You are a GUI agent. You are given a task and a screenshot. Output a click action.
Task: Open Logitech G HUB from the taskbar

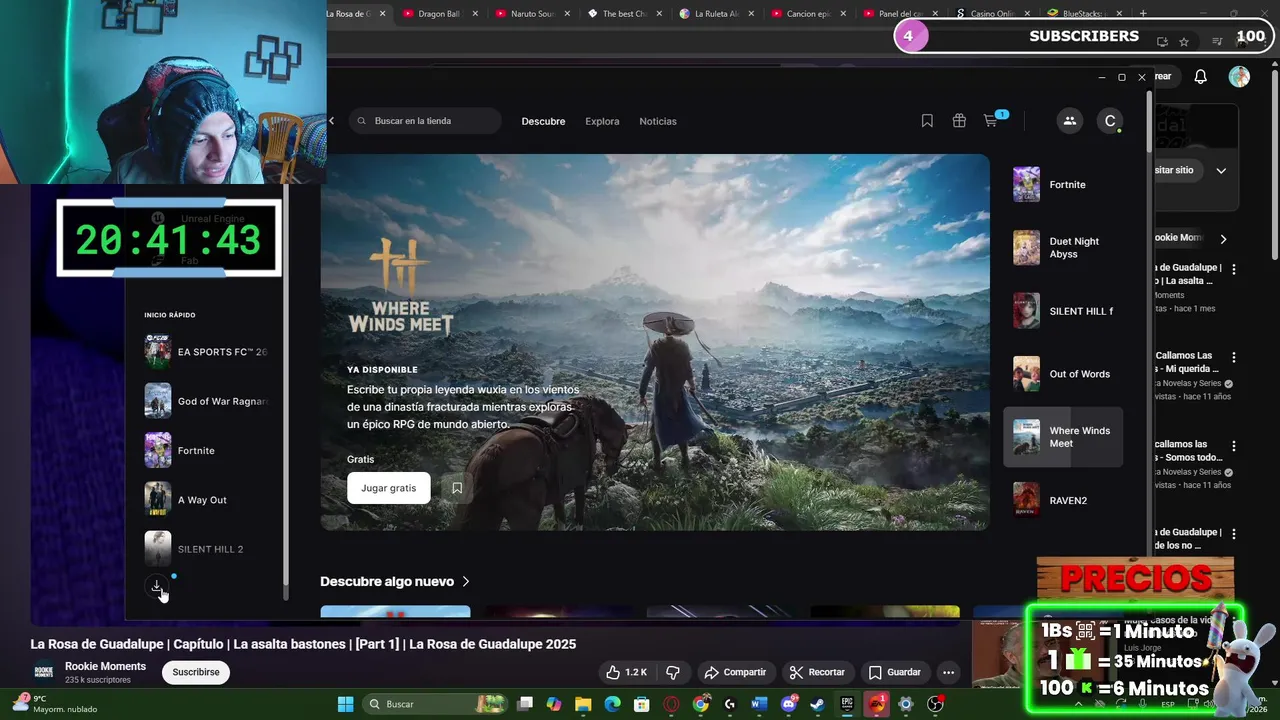click(729, 704)
